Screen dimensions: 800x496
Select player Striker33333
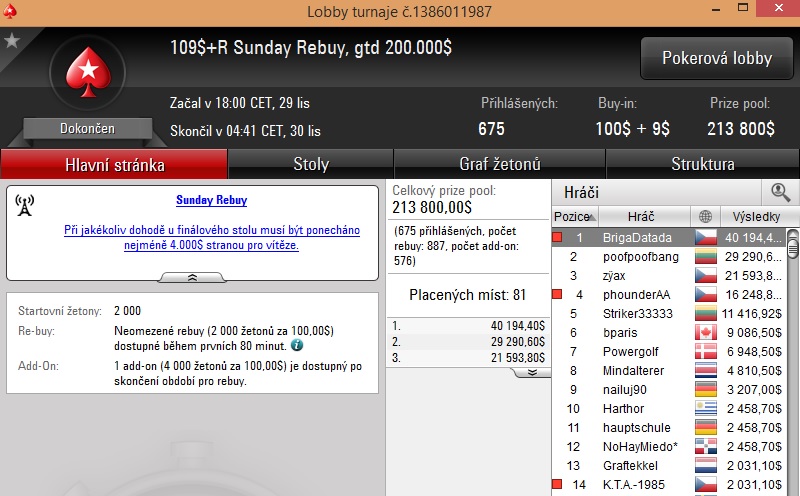(669, 313)
